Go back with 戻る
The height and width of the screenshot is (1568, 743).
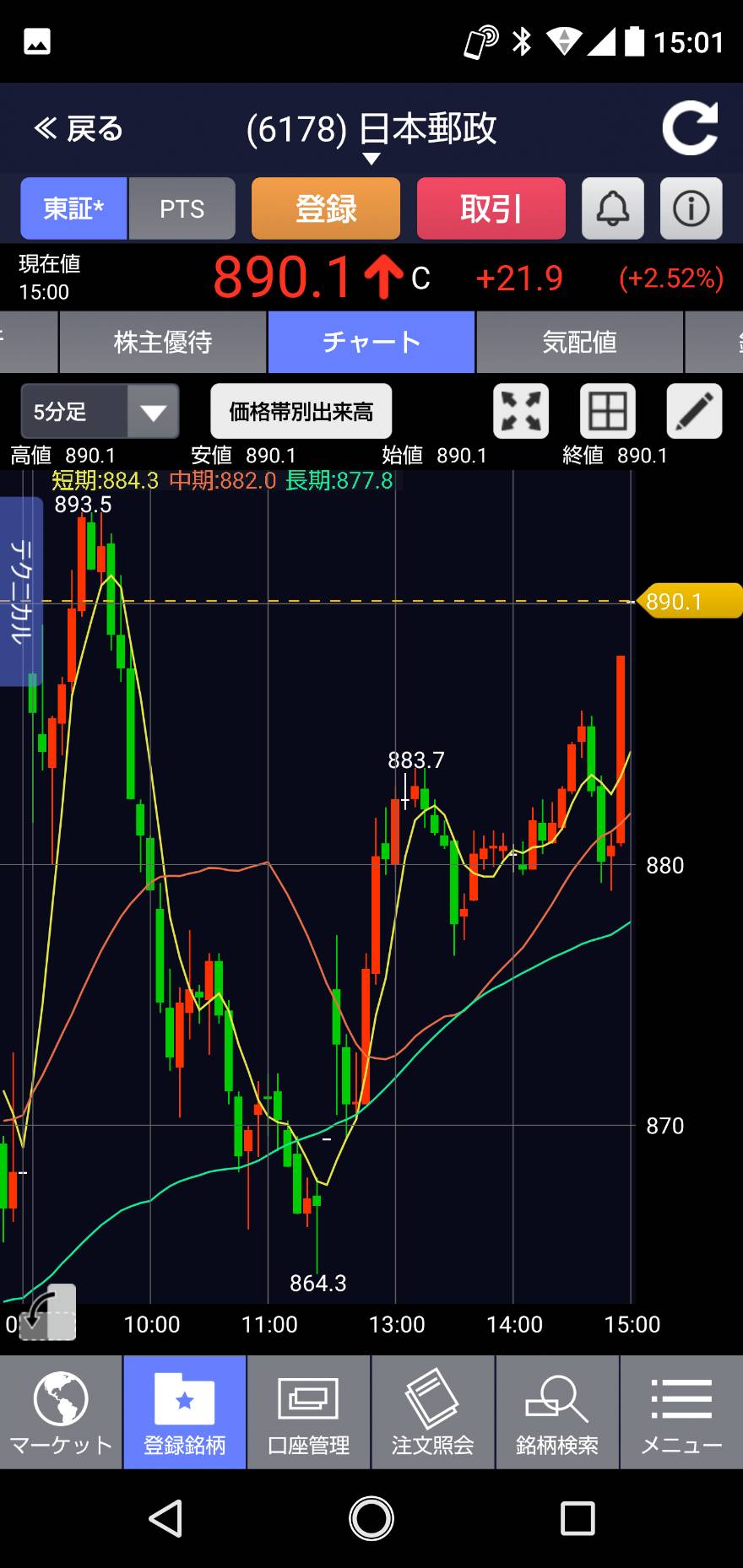79,129
